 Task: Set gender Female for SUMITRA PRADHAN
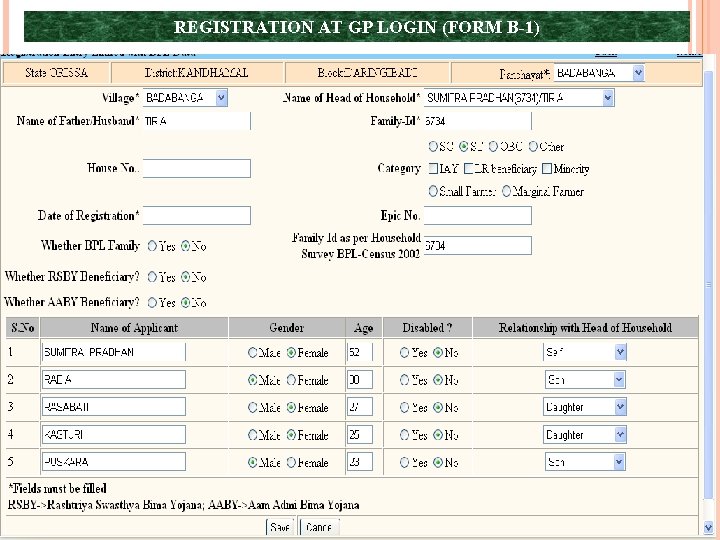coord(291,353)
